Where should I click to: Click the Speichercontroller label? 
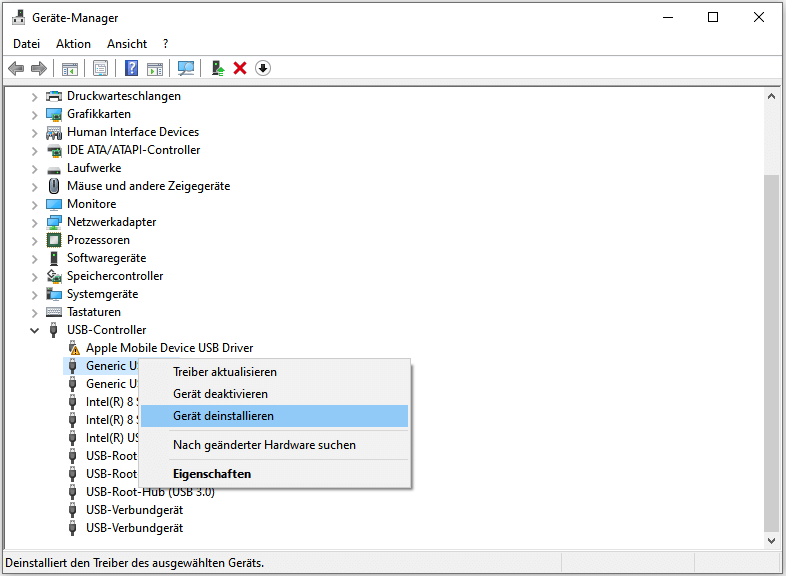coord(115,276)
